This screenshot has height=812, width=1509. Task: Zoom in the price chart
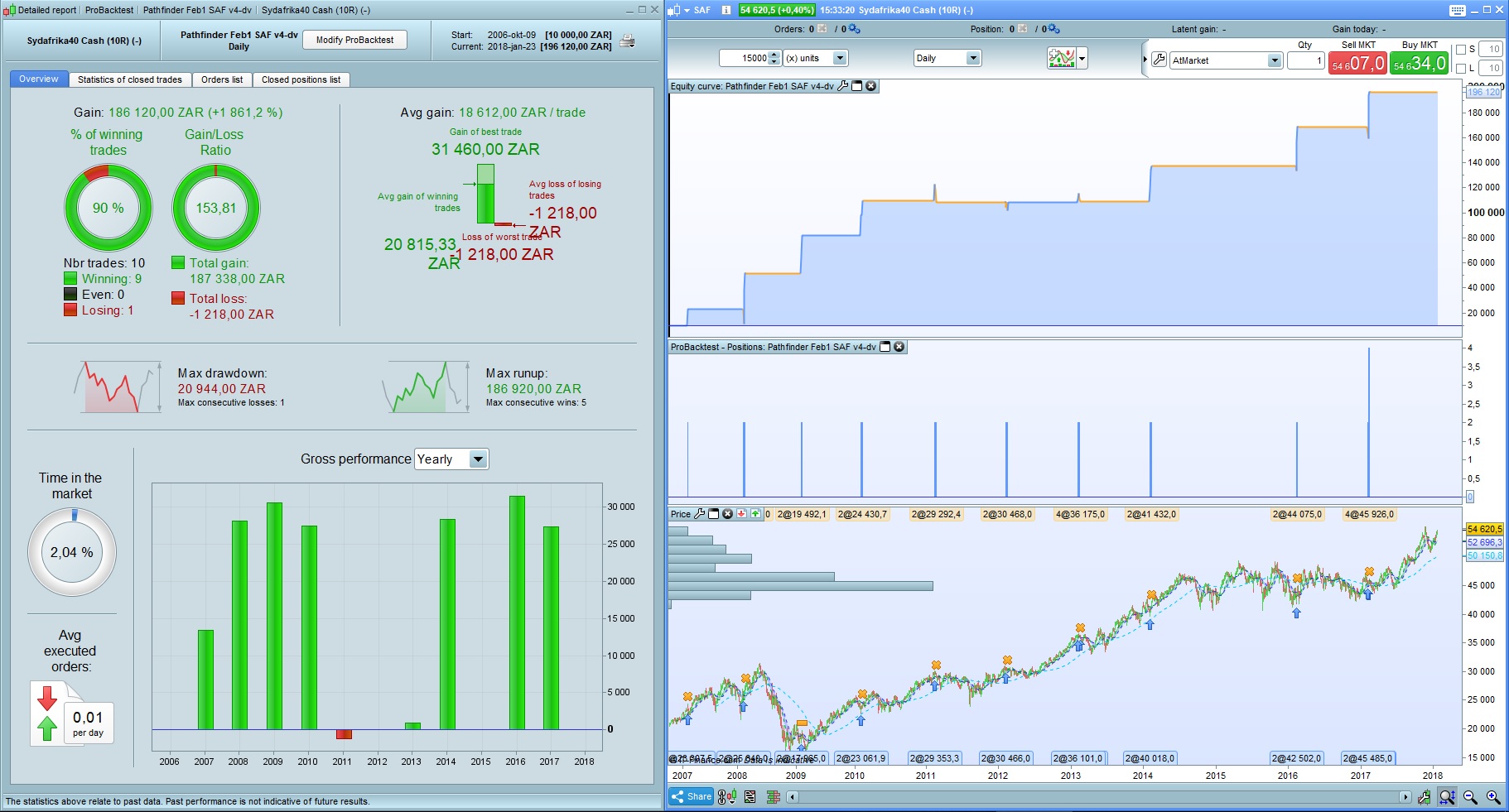click(x=1493, y=797)
